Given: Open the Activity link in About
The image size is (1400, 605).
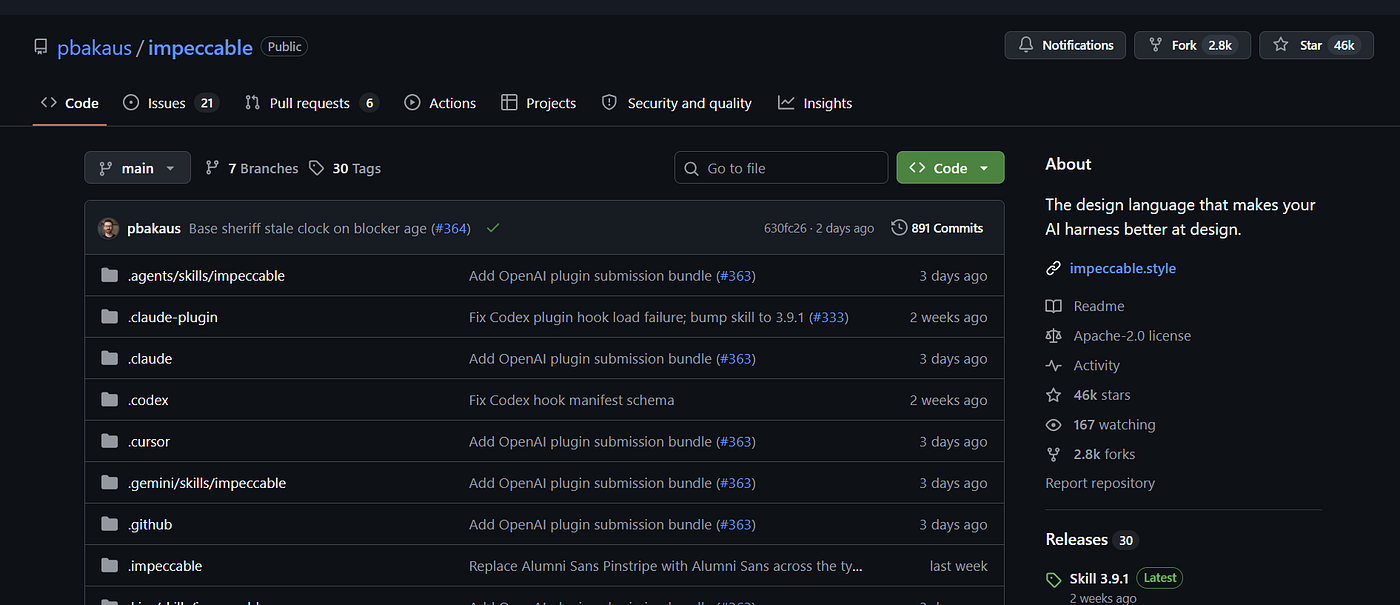Looking at the screenshot, I should (1097, 366).
